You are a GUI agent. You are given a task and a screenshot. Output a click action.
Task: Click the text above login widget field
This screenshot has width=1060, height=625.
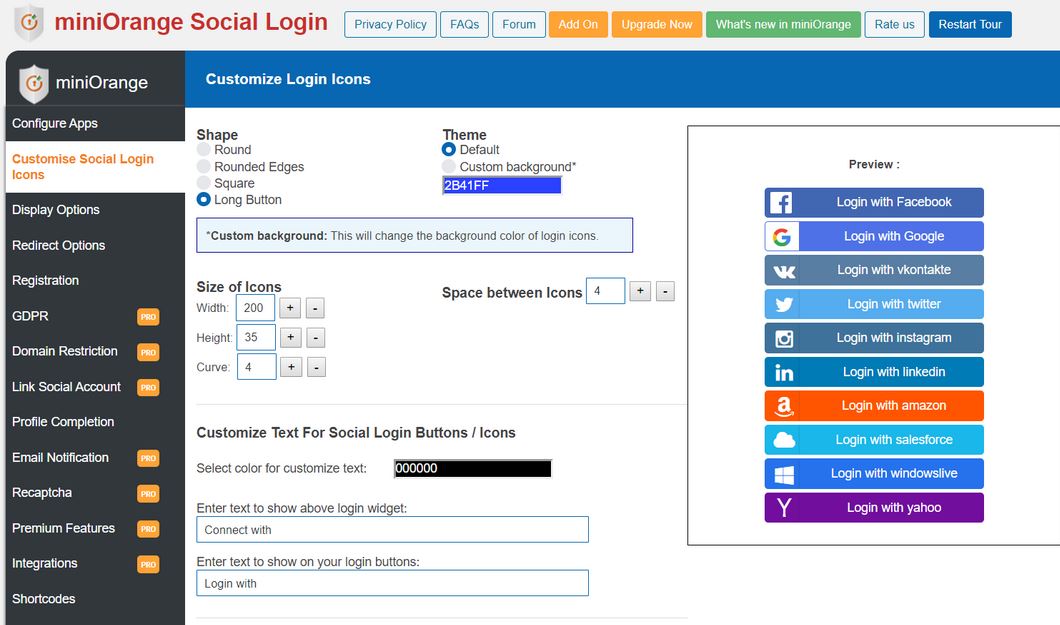[392, 530]
